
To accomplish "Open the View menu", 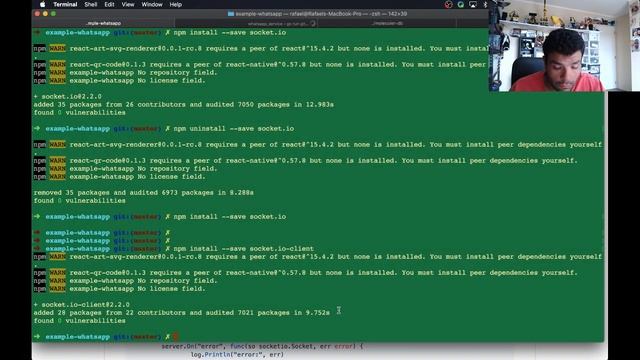I will click(x=128, y=4).
